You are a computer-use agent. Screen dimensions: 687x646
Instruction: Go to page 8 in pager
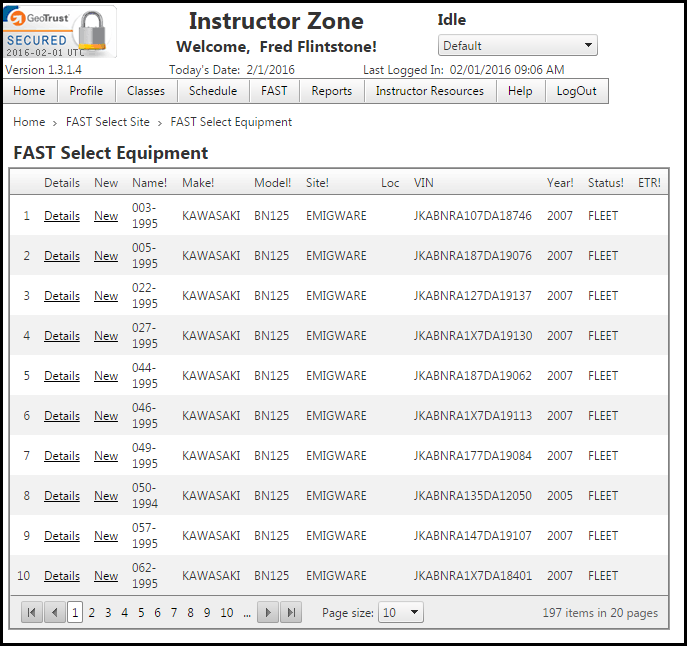tap(190, 613)
